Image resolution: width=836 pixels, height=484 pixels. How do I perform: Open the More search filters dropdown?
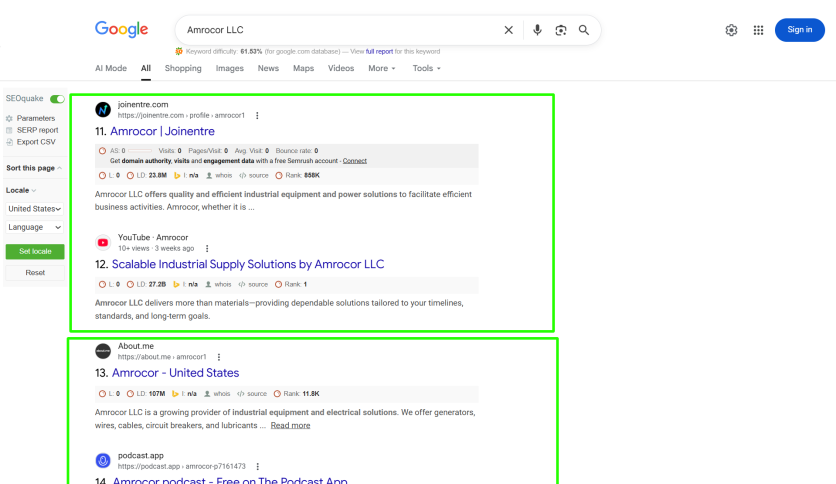click(382, 68)
